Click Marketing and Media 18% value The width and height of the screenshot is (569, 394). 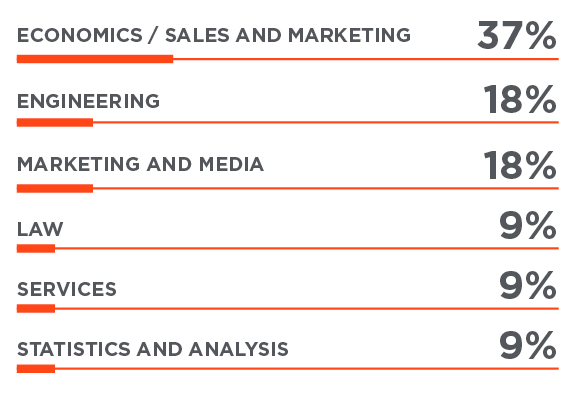(x=520, y=165)
